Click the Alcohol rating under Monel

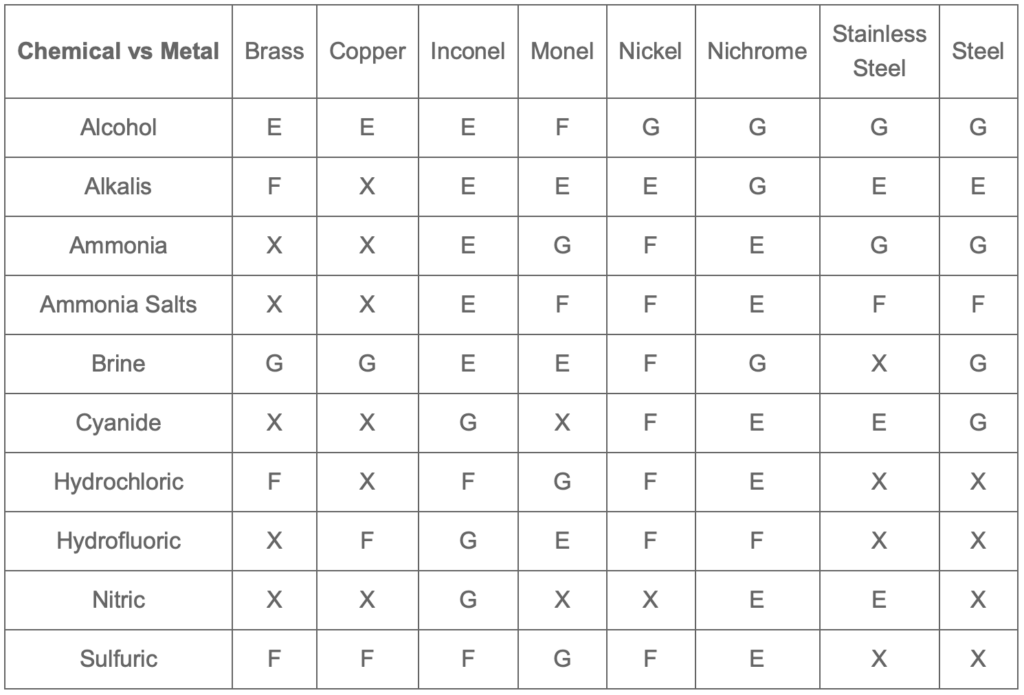point(562,127)
